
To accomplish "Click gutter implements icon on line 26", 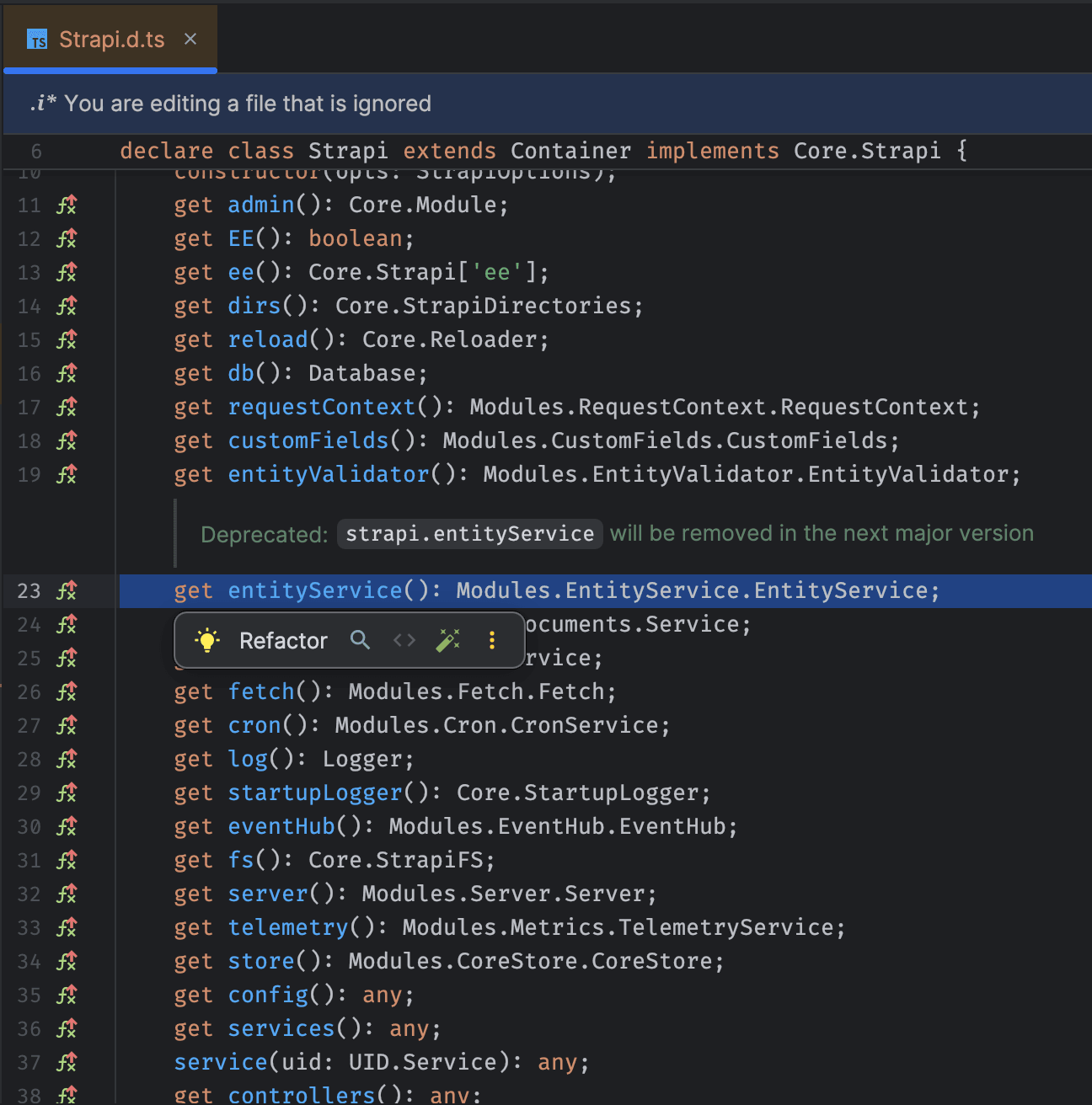I will click(x=67, y=691).
